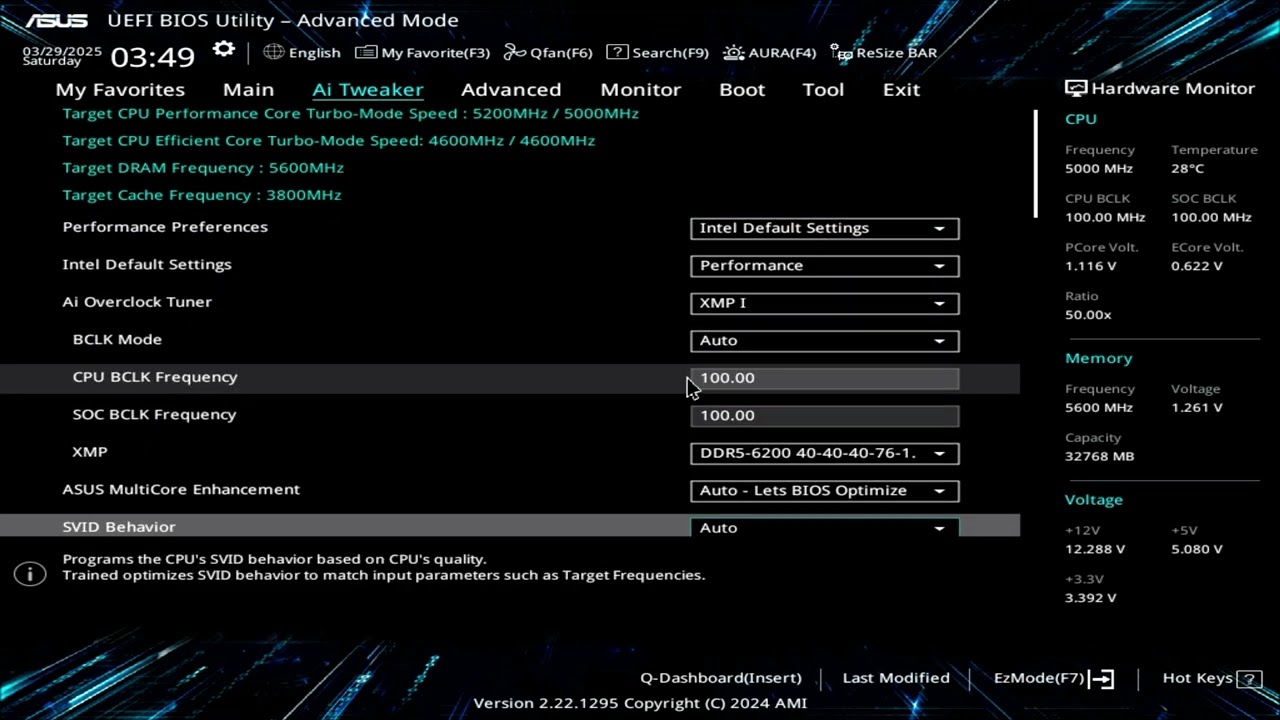Select the ASUS MultiCore Enhancement label
This screenshot has height=720, width=1280.
click(x=181, y=489)
